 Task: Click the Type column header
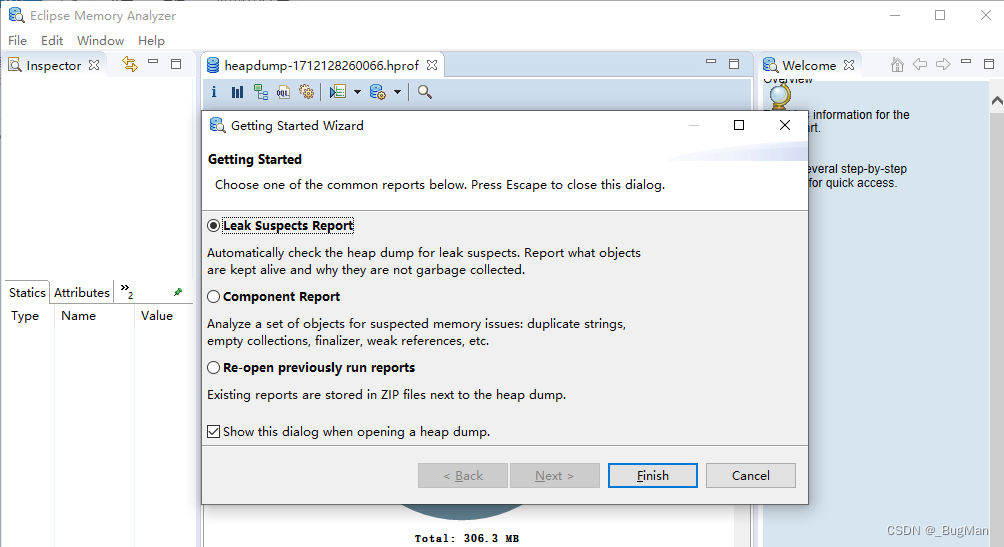click(25, 316)
